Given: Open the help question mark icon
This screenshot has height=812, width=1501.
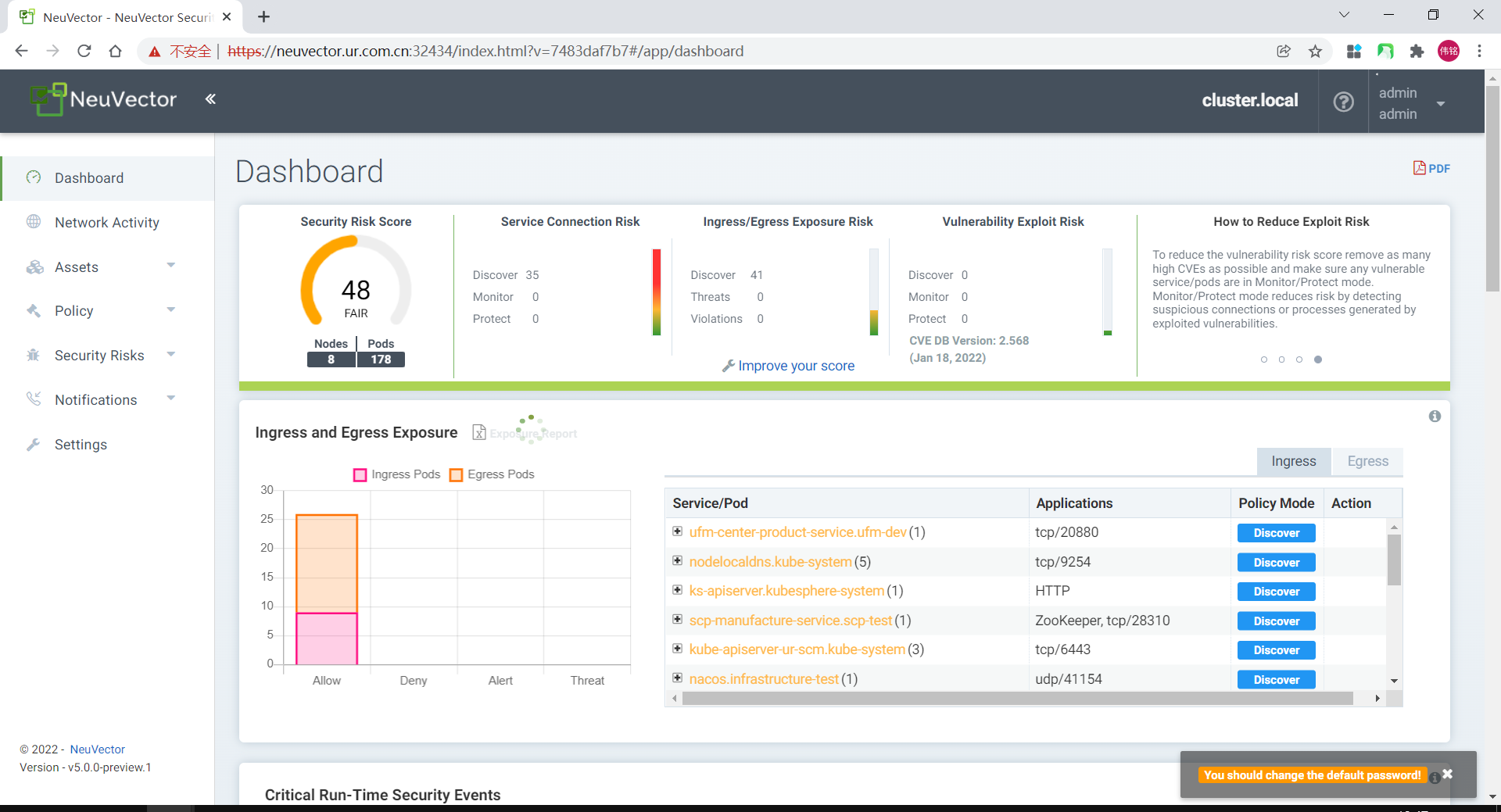Looking at the screenshot, I should click(x=1343, y=102).
